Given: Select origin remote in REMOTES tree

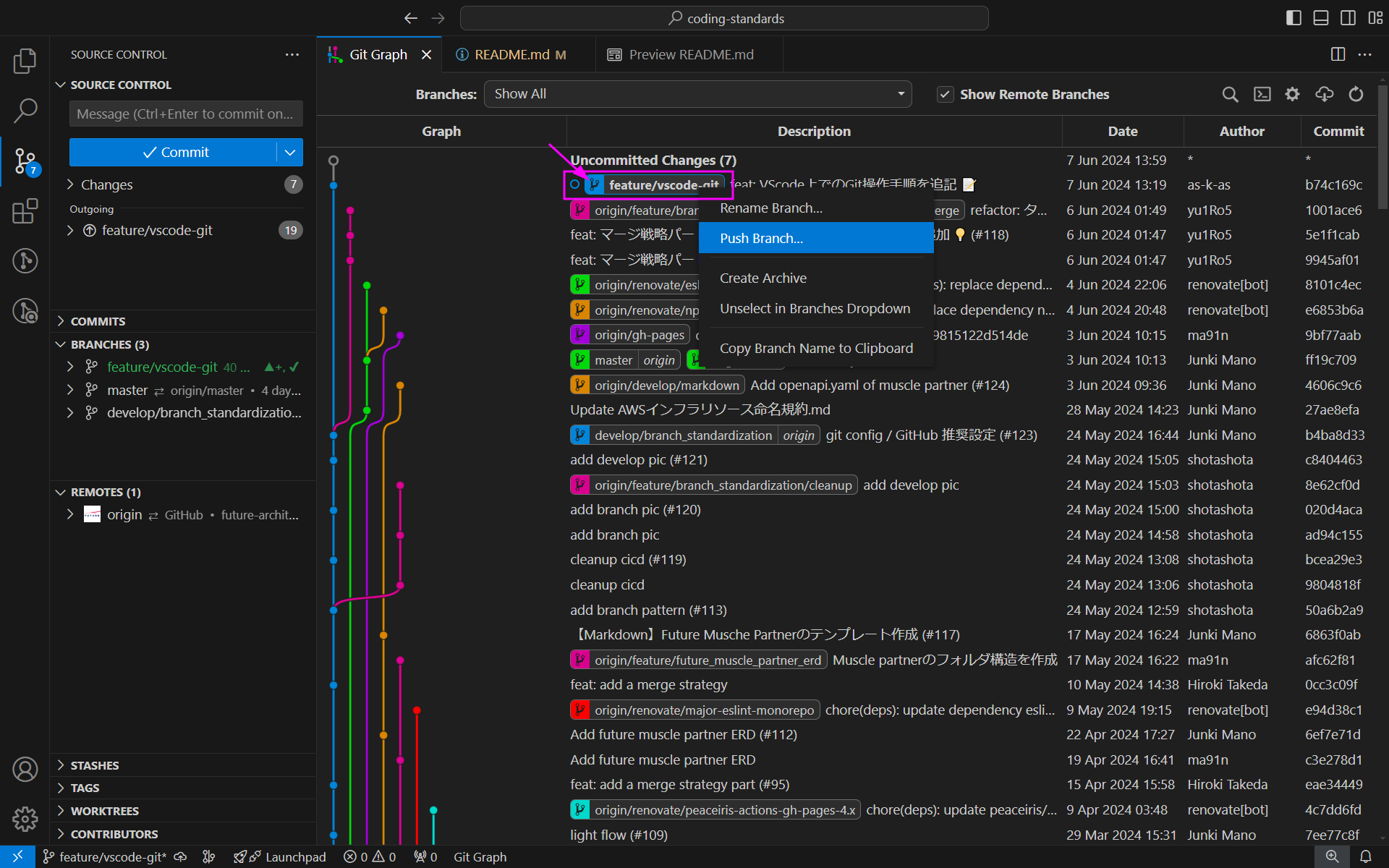Looking at the screenshot, I should (x=182, y=515).
